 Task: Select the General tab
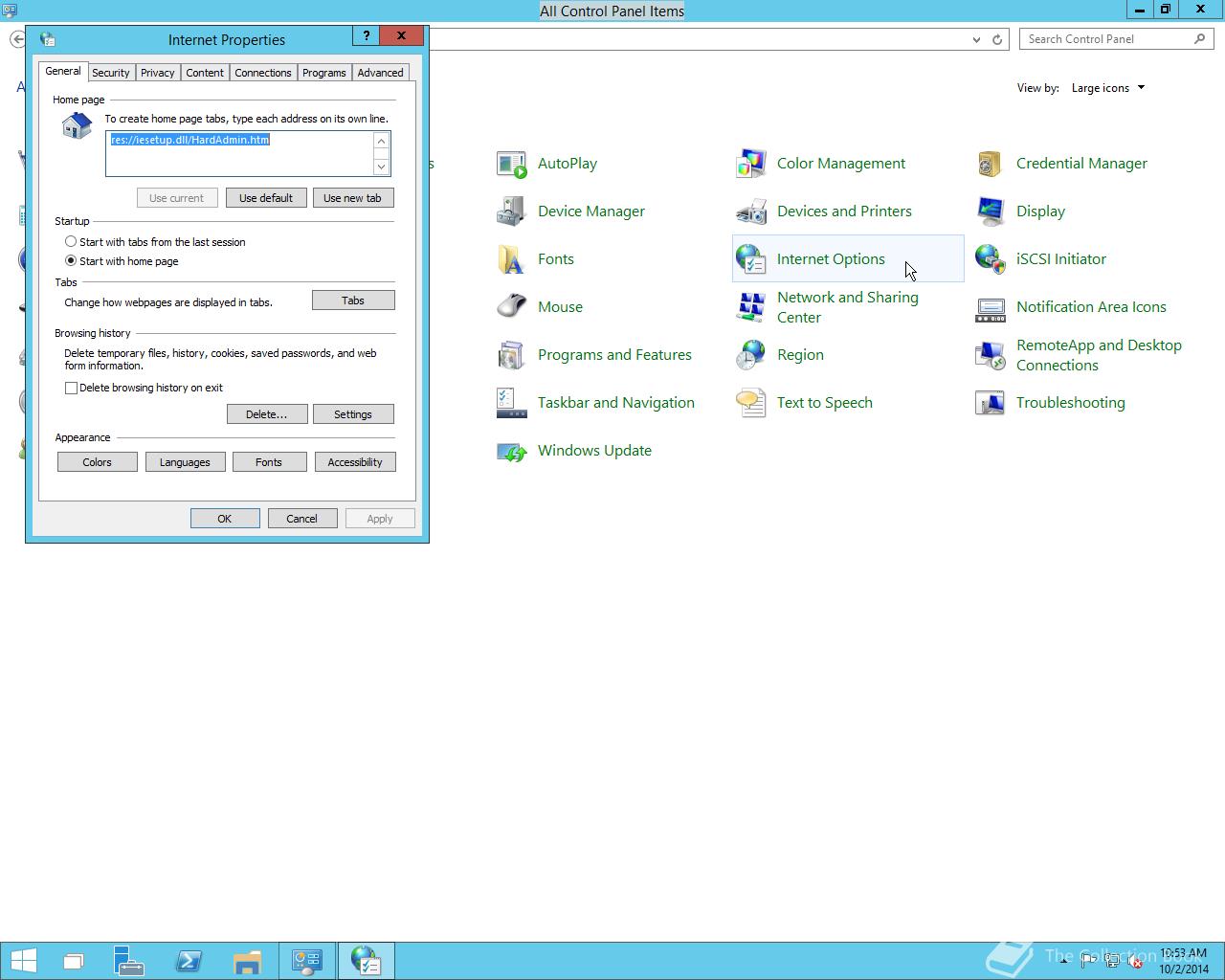point(63,72)
